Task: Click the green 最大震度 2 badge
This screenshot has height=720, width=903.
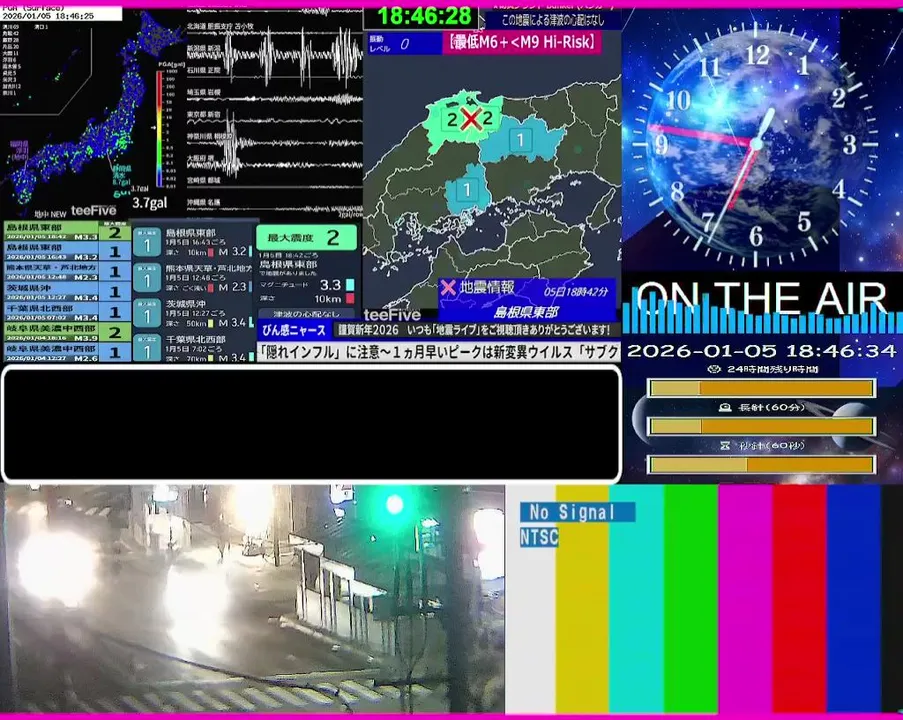Action: (x=306, y=237)
